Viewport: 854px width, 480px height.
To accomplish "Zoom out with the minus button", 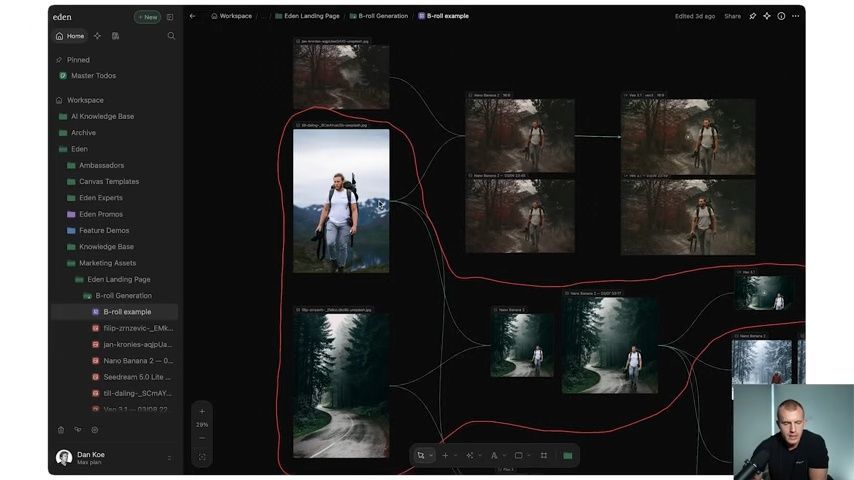I will 202,438.
